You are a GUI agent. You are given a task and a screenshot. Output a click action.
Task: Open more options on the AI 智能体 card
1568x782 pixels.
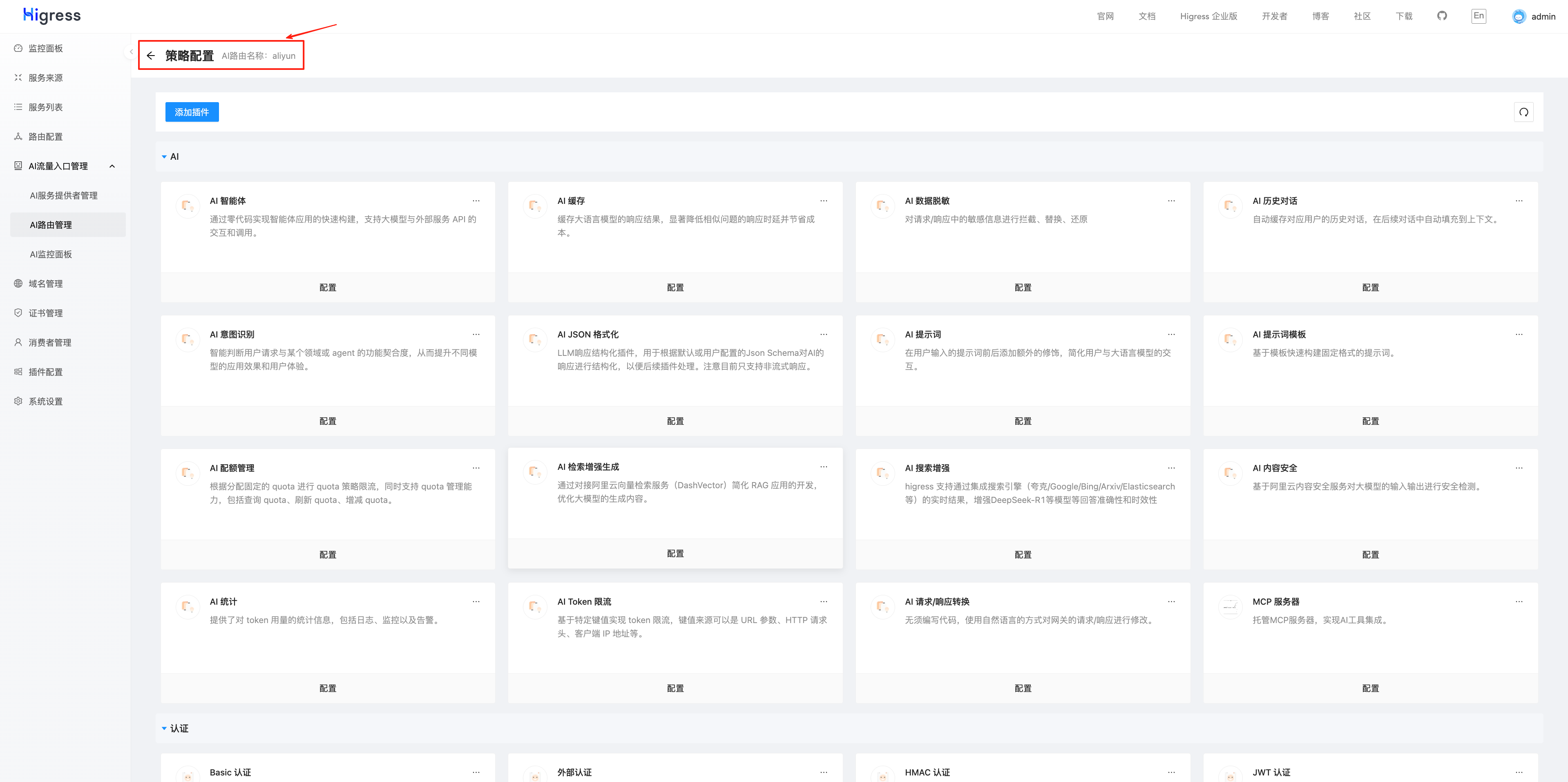click(x=476, y=201)
